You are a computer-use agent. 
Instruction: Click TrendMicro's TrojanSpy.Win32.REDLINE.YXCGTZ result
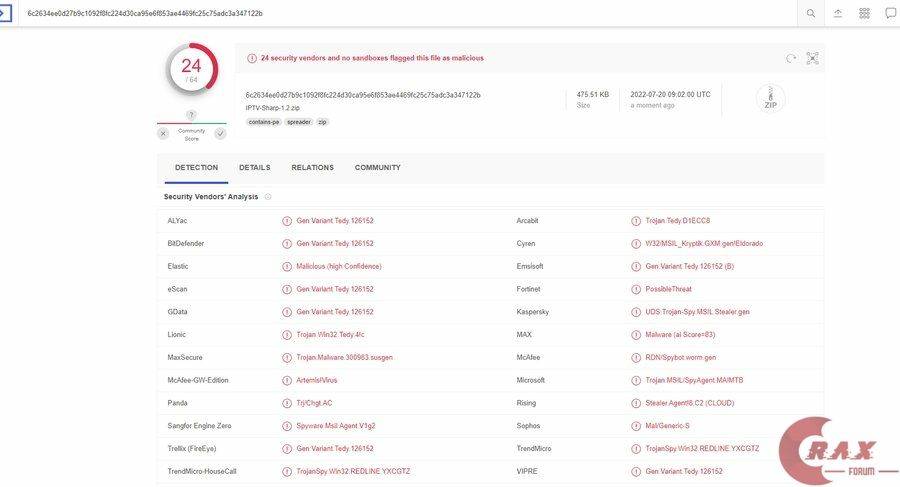click(702, 449)
